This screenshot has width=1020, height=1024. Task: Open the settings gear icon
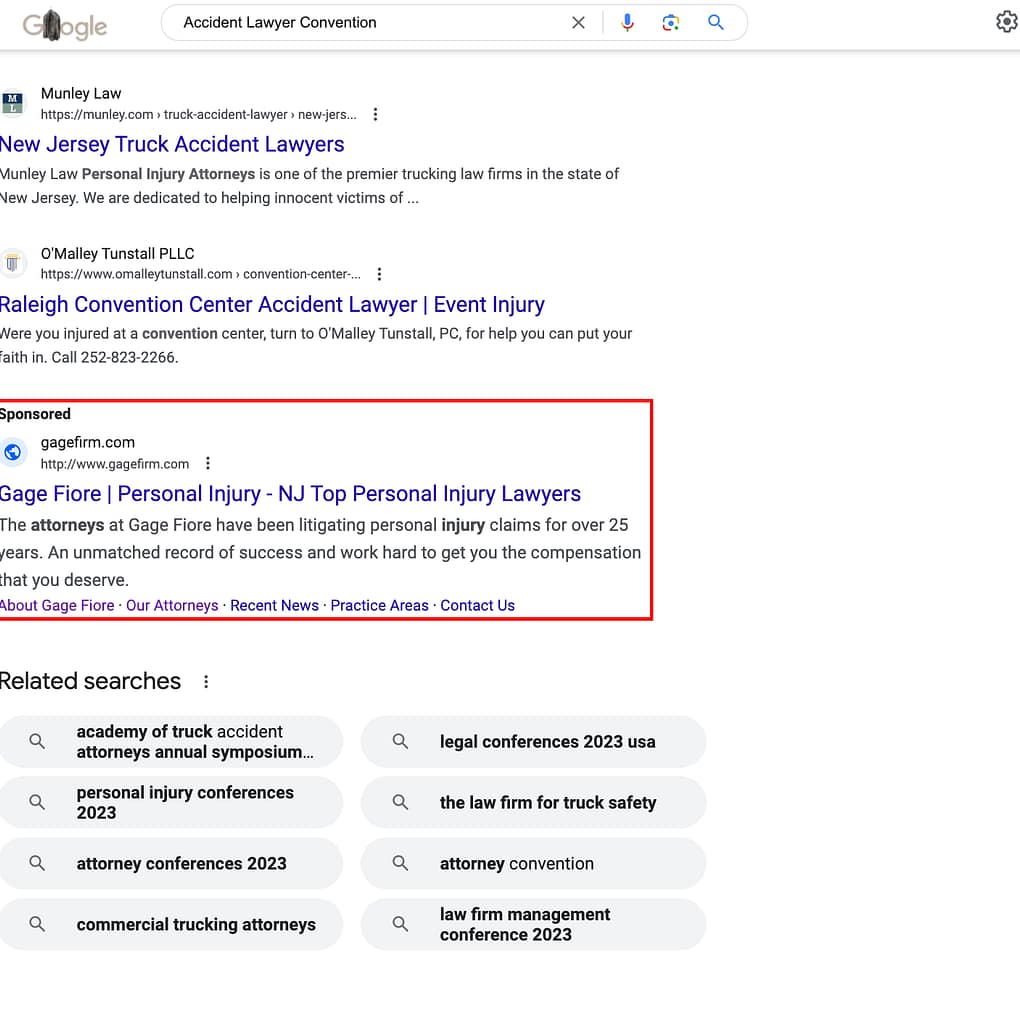tap(1007, 22)
